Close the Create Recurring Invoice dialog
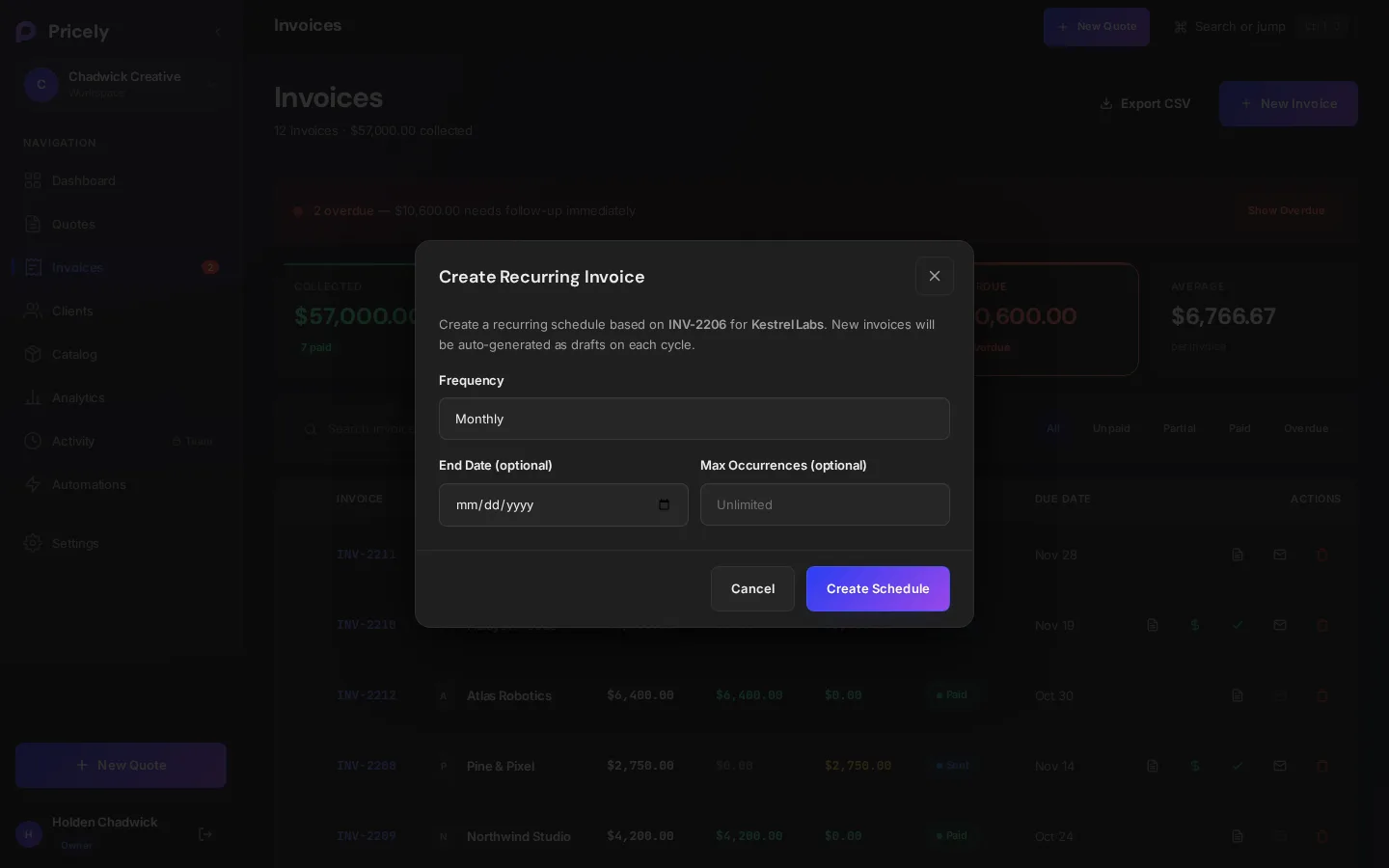Screen dimensions: 1389x868 coord(935,276)
